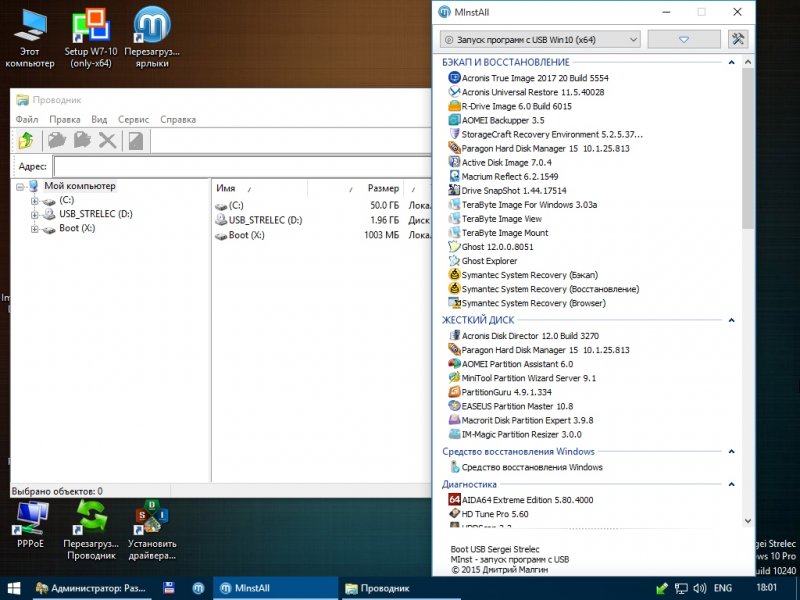The height and width of the screenshot is (600, 800).
Task: Collapse Диагностика section
Action: tap(731, 484)
